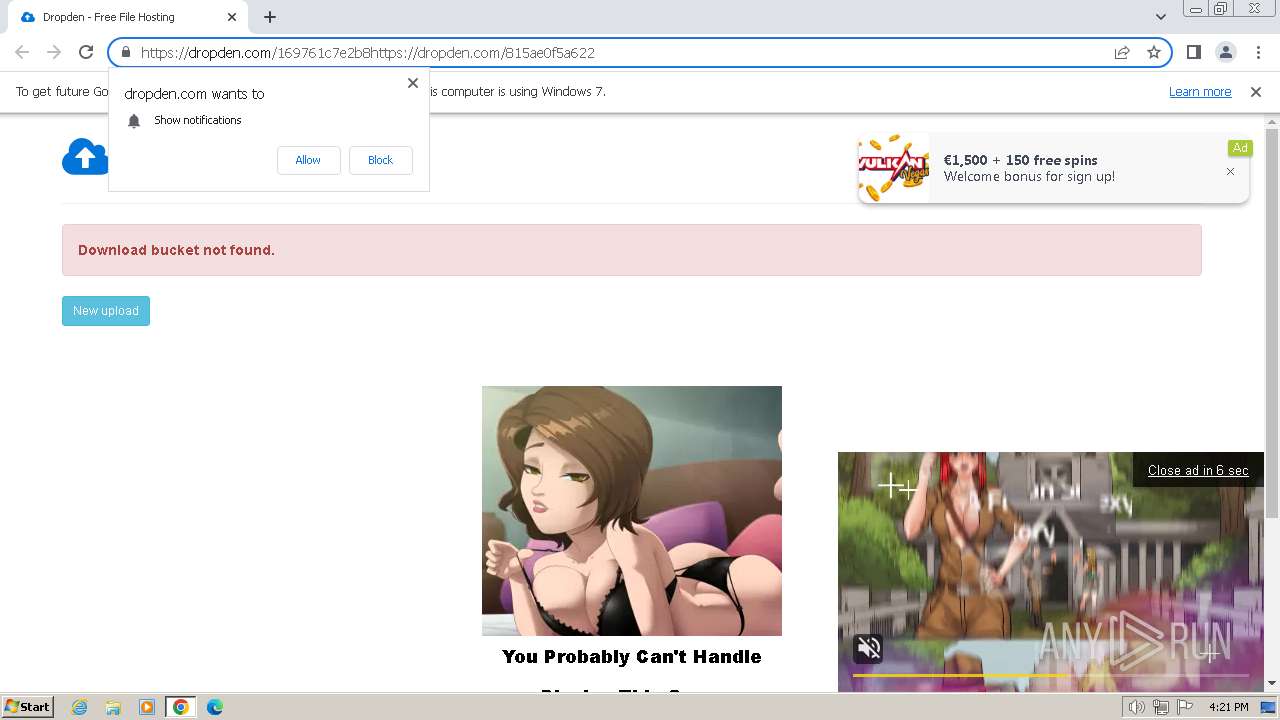The width and height of the screenshot is (1280, 720).
Task: Click the address bar URL
Action: (x=368, y=53)
